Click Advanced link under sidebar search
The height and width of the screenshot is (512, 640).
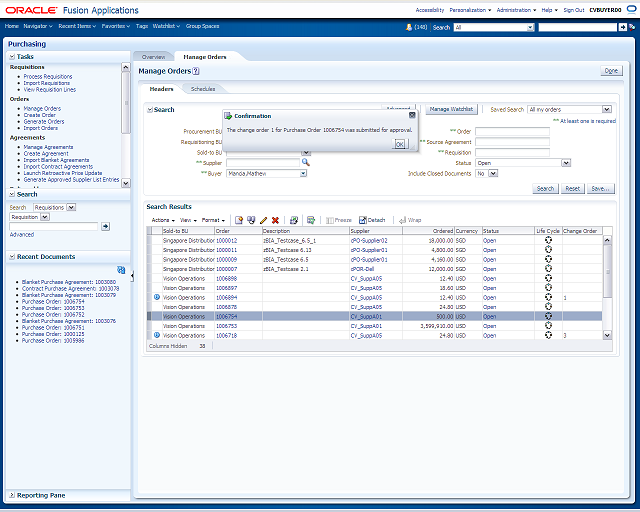click(x=22, y=235)
